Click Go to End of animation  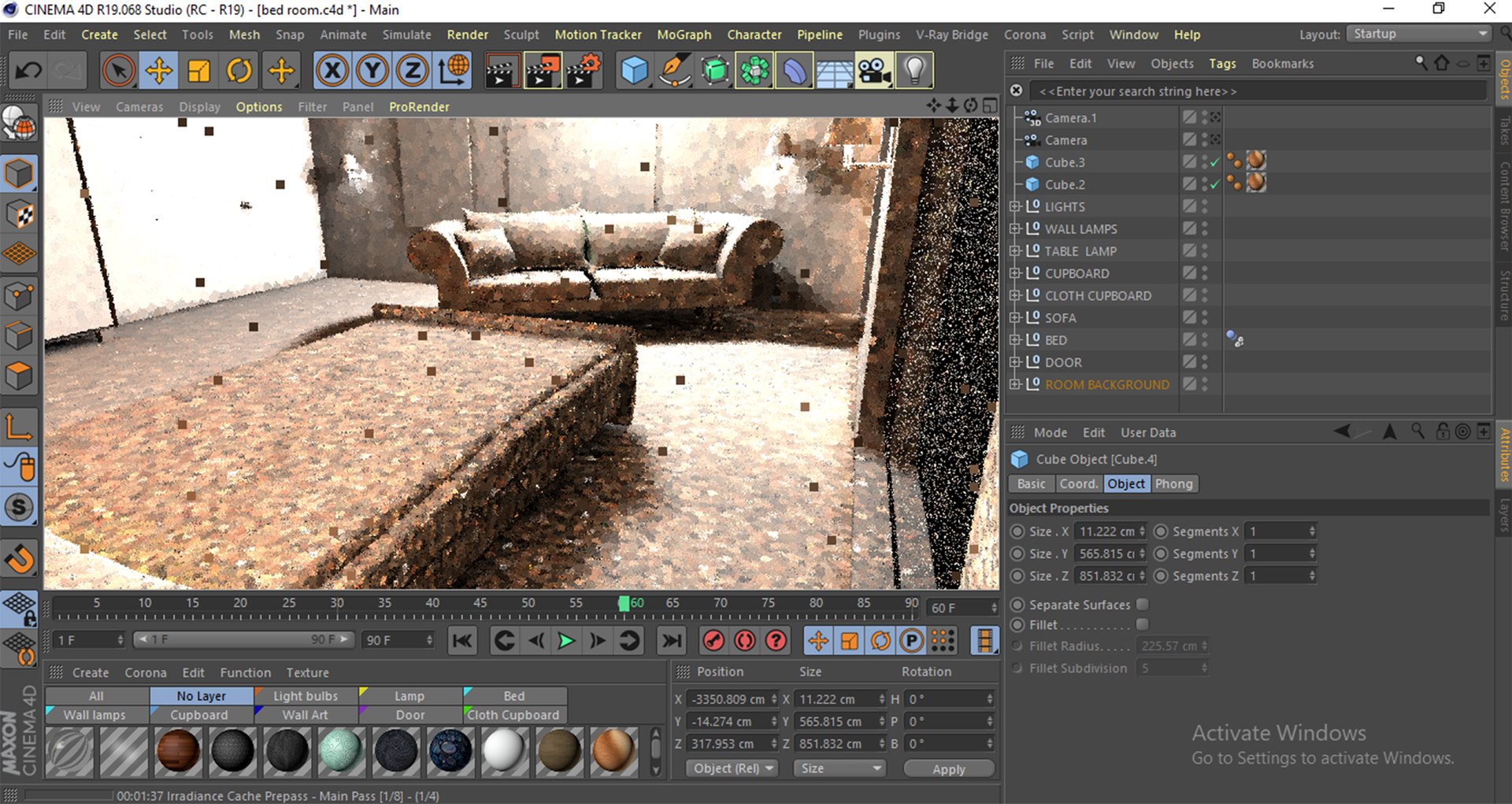tap(672, 641)
